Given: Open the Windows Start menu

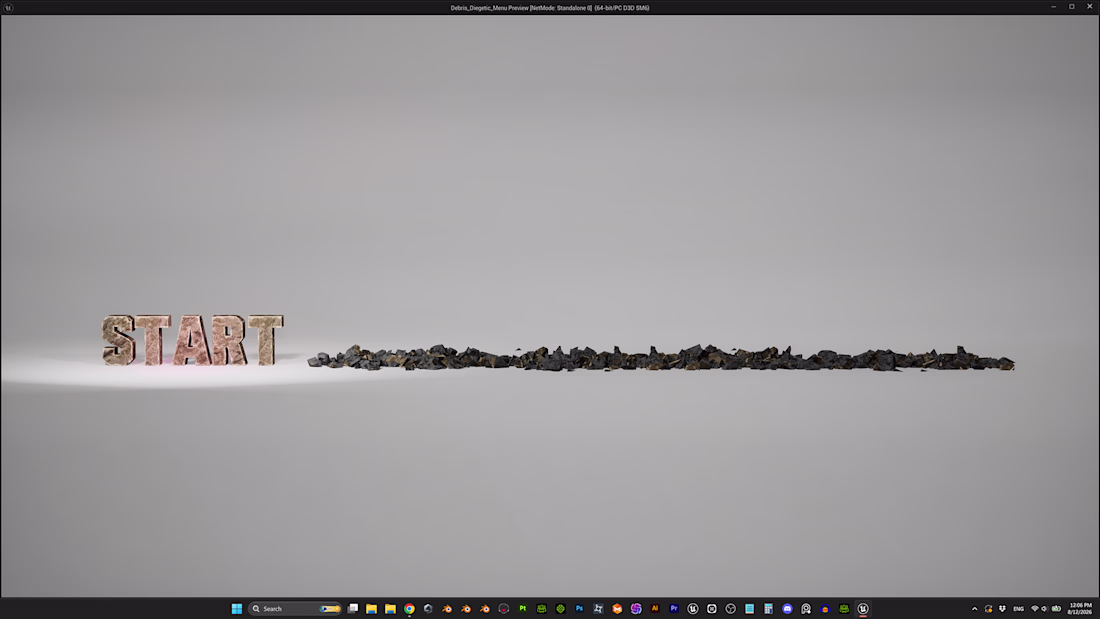Looking at the screenshot, I should click(x=237, y=608).
